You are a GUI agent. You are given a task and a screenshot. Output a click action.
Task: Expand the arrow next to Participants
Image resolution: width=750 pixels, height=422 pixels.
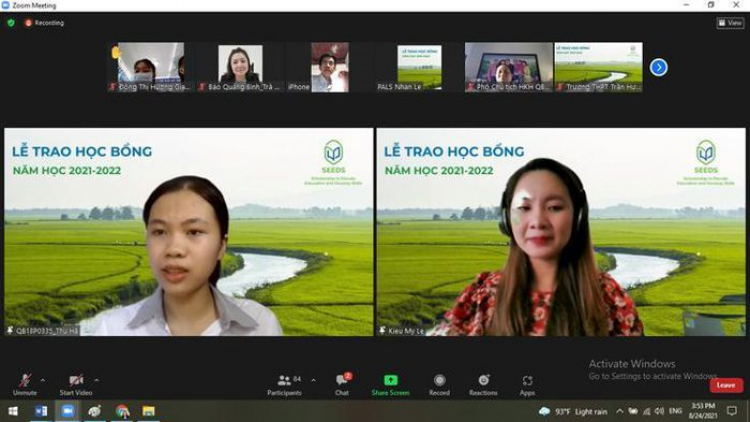coord(313,380)
